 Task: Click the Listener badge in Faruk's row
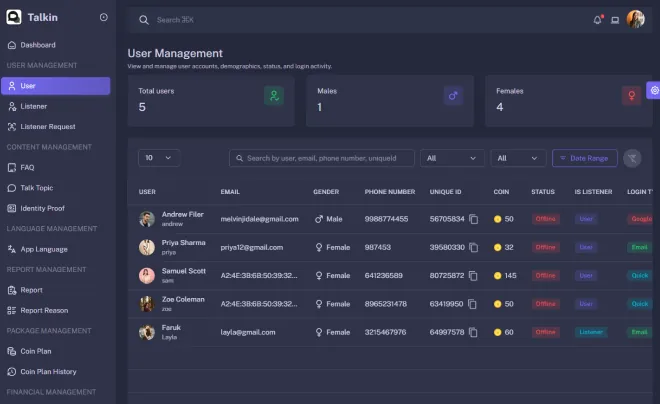591,332
